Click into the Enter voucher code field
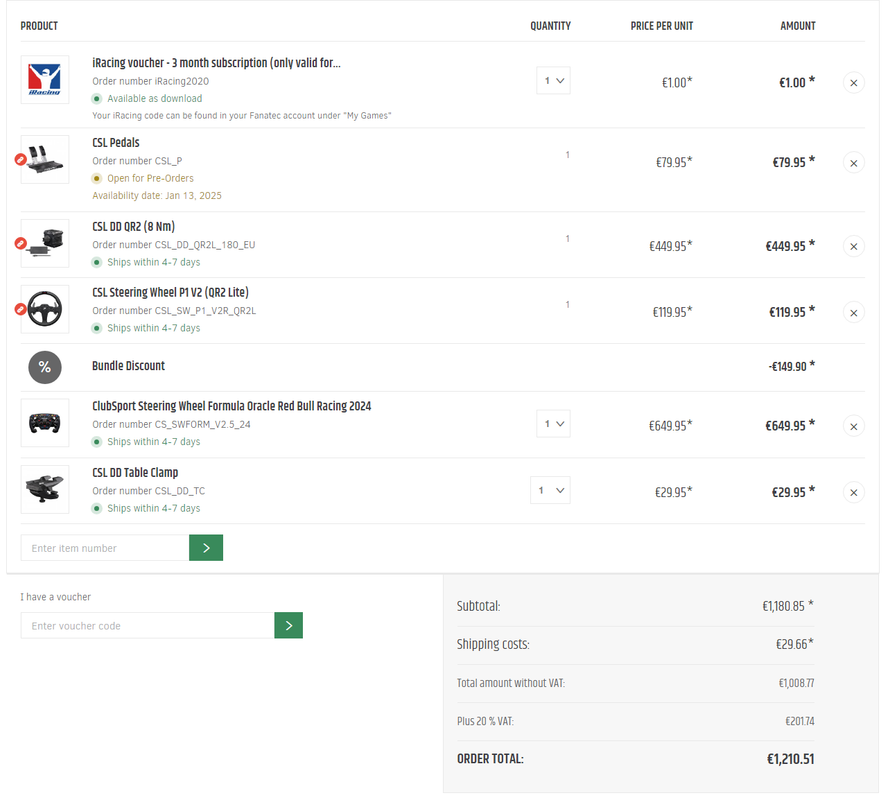This screenshot has height=800, width=890. pyautogui.click(x=147, y=626)
